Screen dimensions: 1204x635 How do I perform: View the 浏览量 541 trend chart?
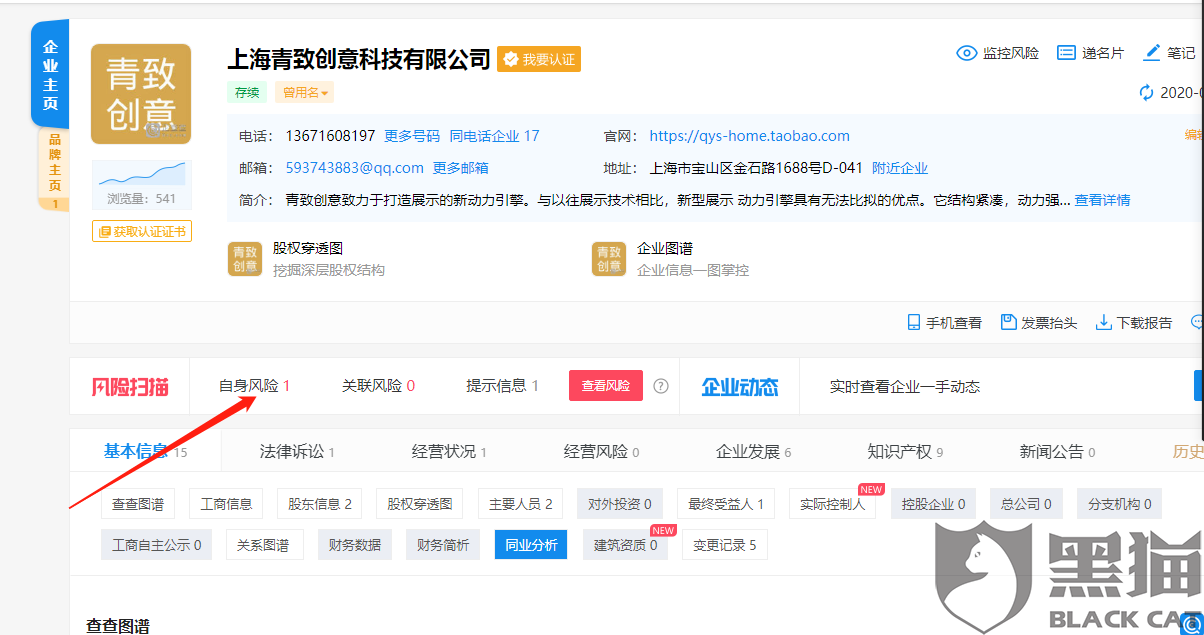141,184
